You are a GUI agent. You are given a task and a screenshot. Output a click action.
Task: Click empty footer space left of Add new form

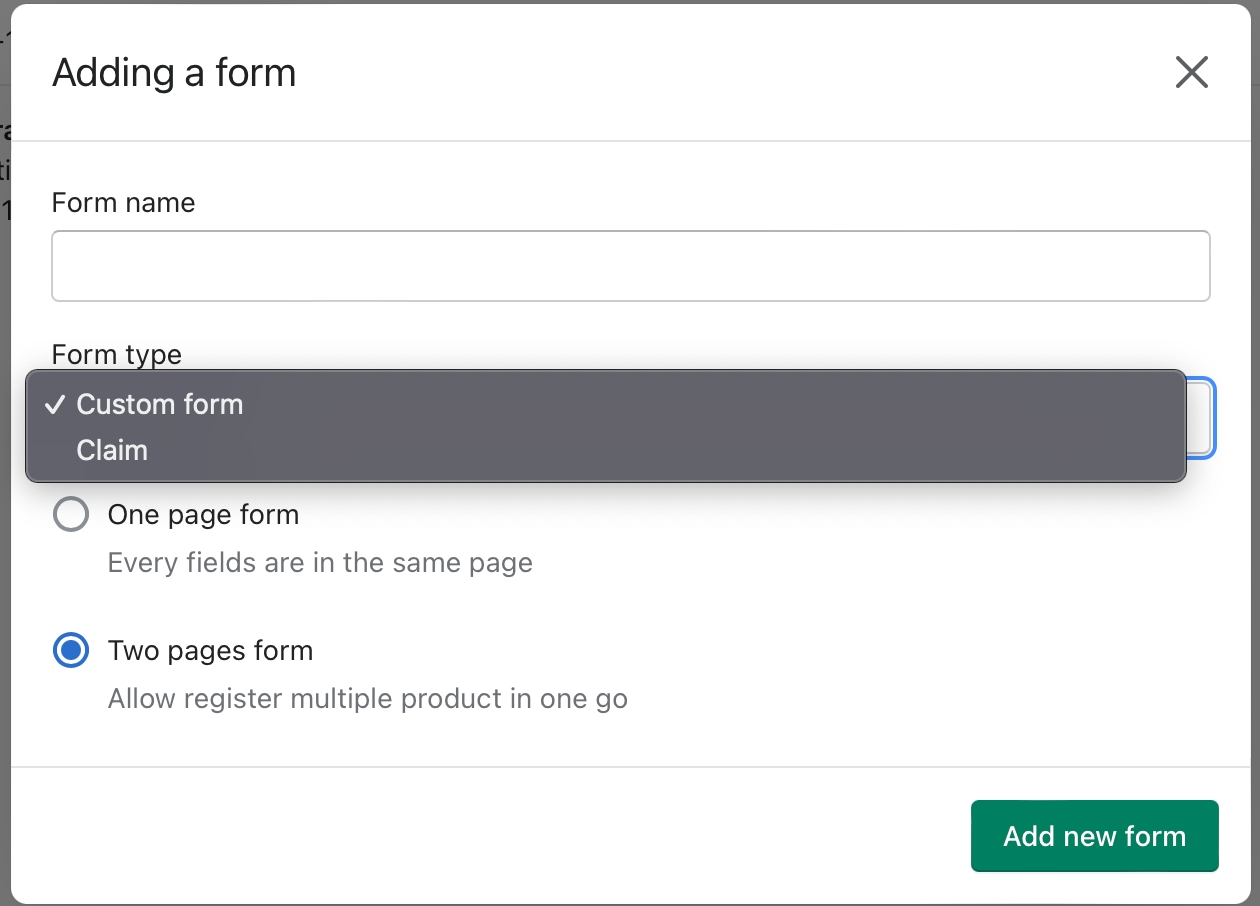click(x=500, y=836)
